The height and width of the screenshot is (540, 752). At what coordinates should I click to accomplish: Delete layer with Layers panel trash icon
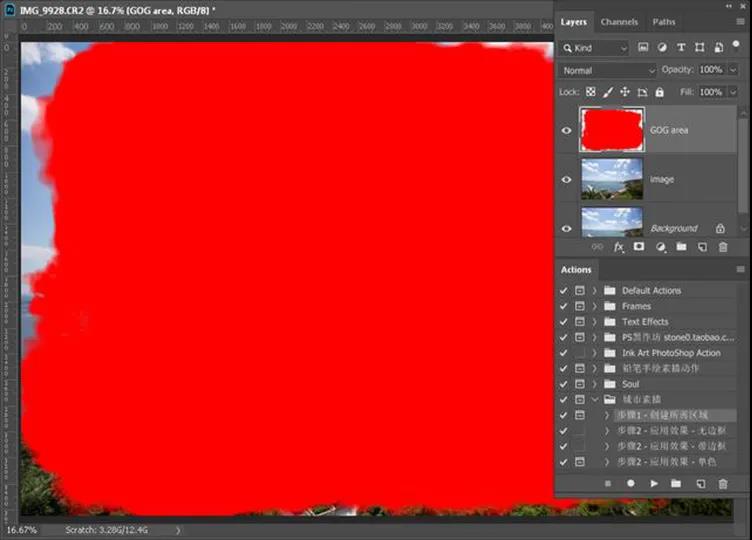tap(723, 247)
